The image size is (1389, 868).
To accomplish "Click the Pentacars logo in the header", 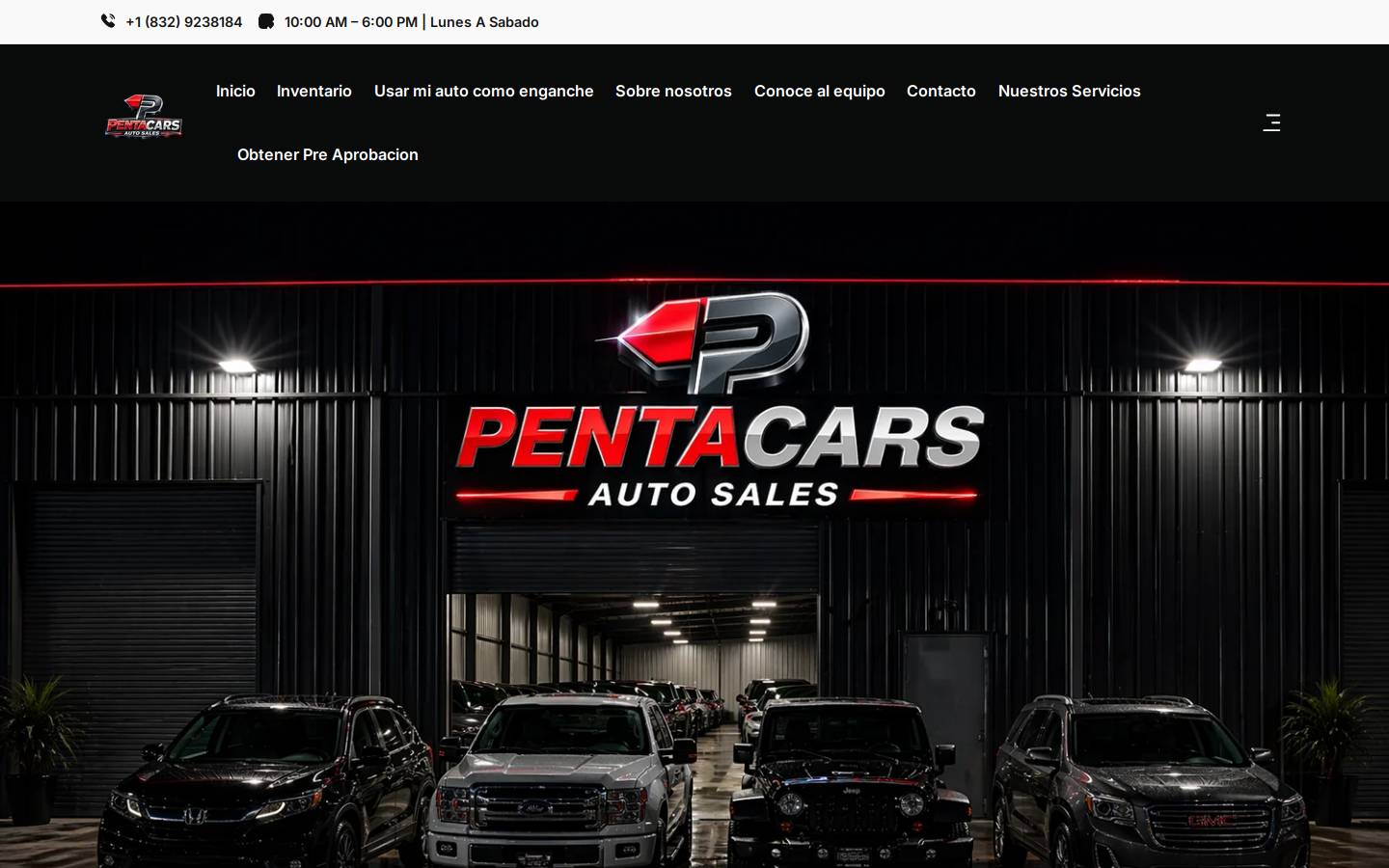I will click(144, 117).
